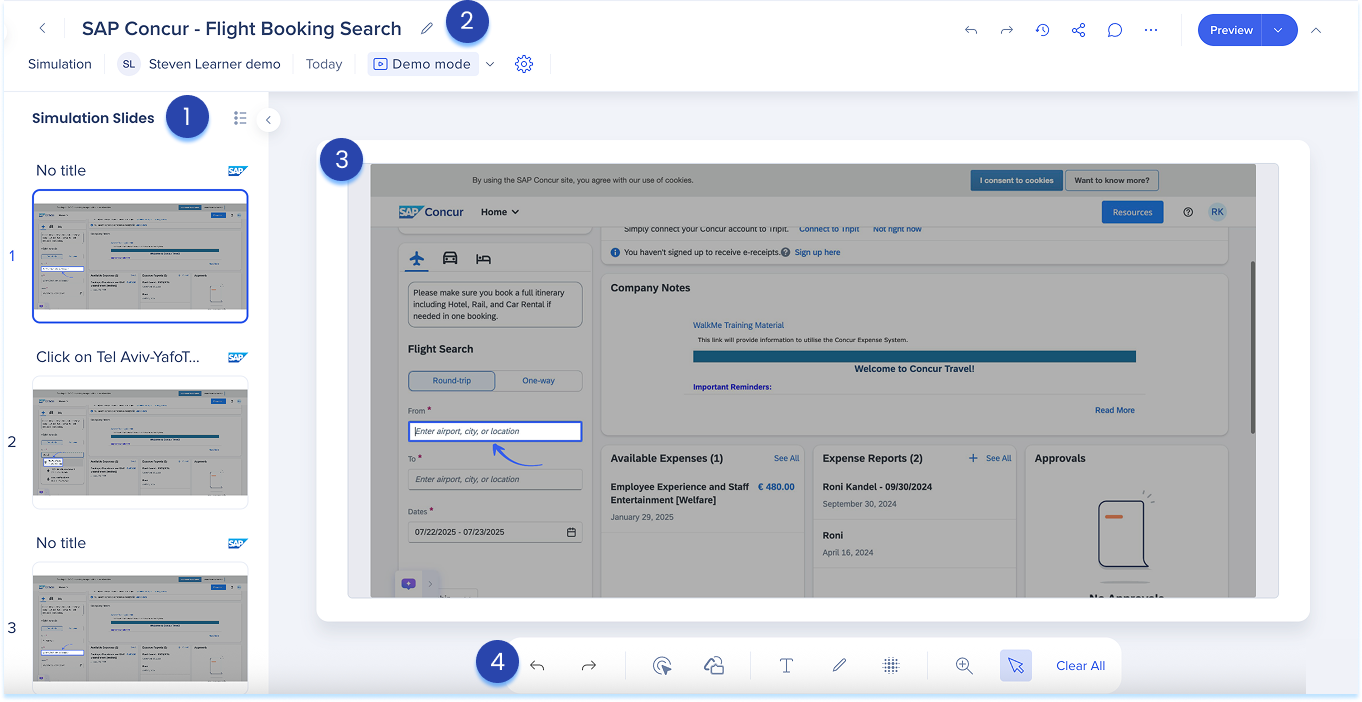The width and height of the screenshot is (1362, 702).
Task: Click the back arrow beside simulation title
Action: coord(42,29)
